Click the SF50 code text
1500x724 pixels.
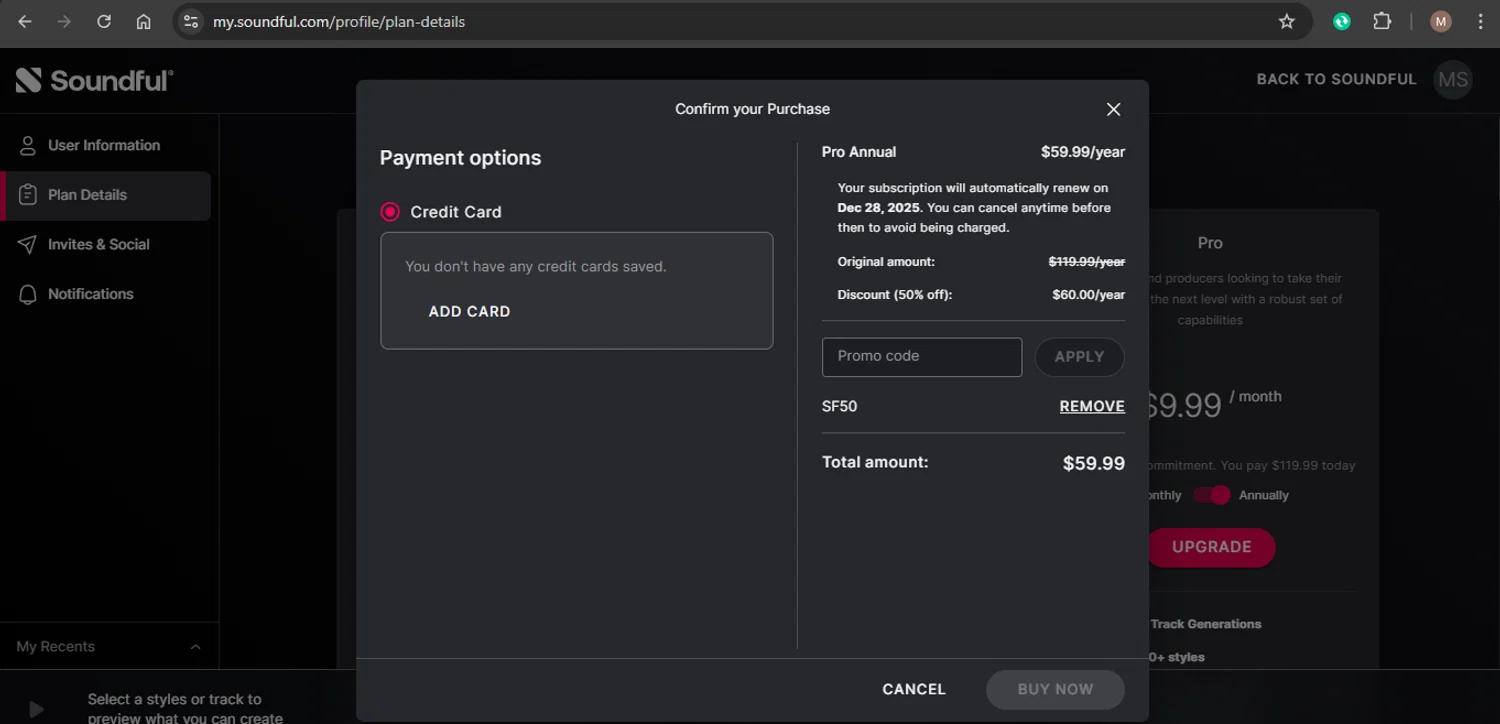(x=839, y=406)
